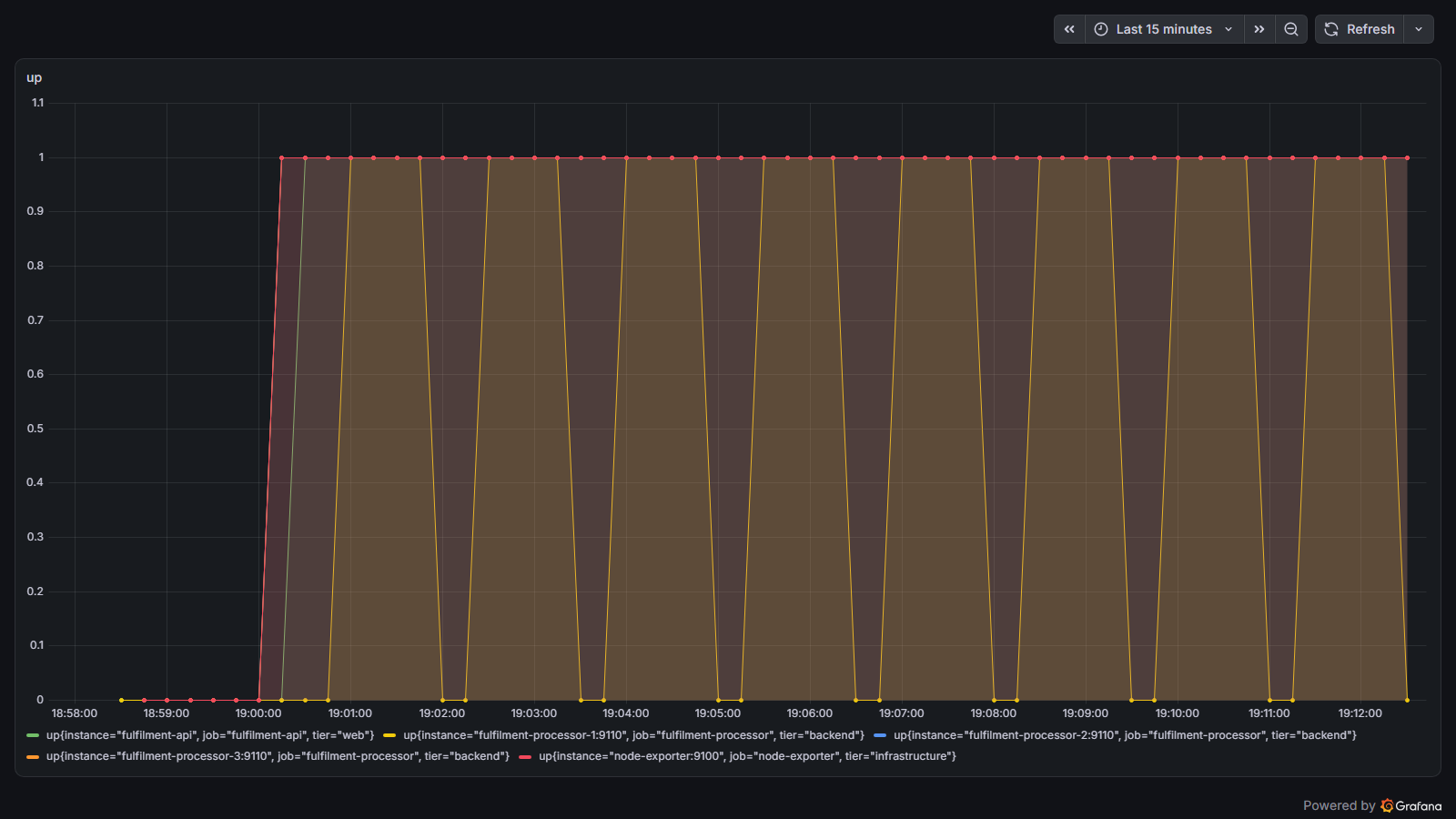Click the red node-exporter color swatch
This screenshot has height=819, width=1456.
[x=525, y=756]
